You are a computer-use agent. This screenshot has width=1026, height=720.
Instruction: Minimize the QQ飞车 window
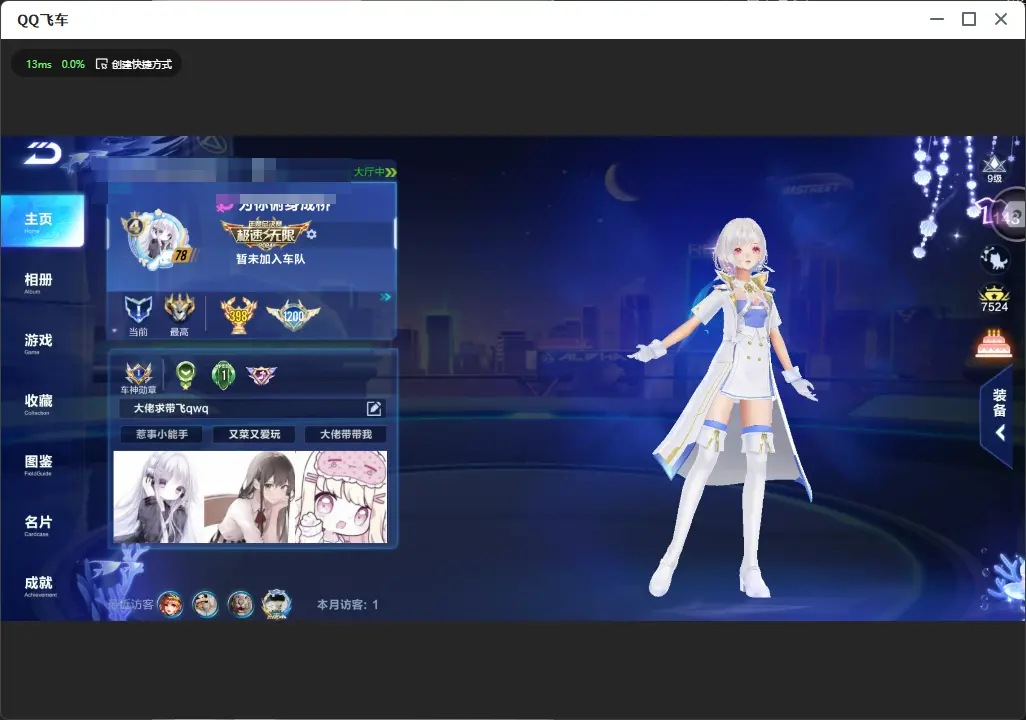pyautogui.click(x=937, y=20)
